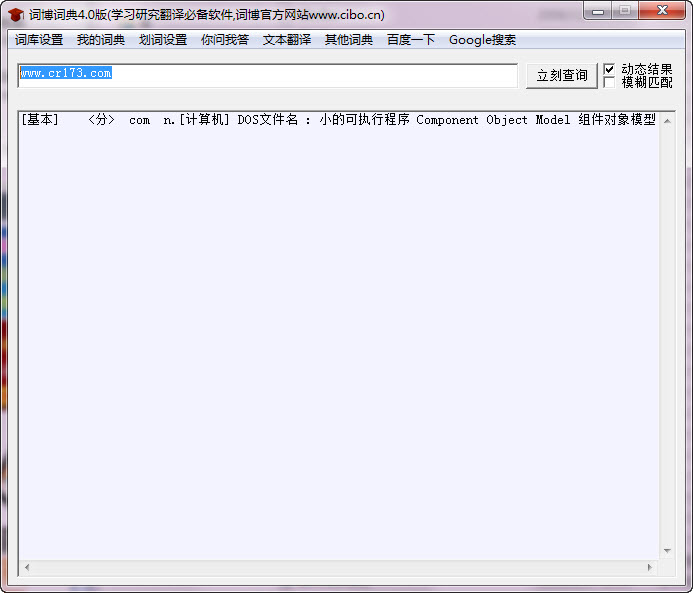Viewport: 693px width, 593px height.
Task: Click 组件对象模型 in the definition
Action: [617, 119]
